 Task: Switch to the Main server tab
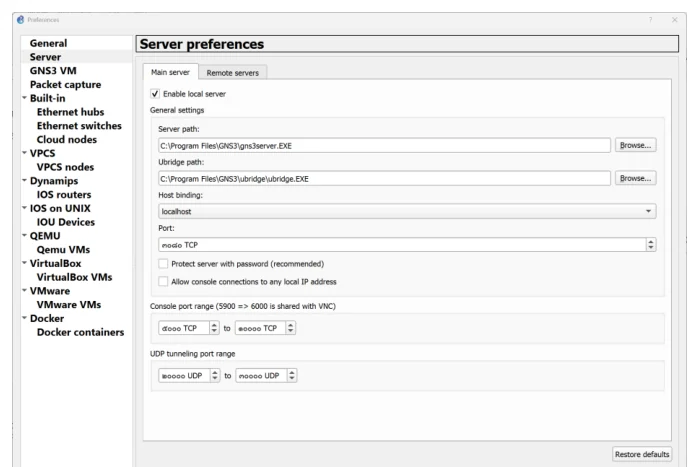[x=170, y=72]
